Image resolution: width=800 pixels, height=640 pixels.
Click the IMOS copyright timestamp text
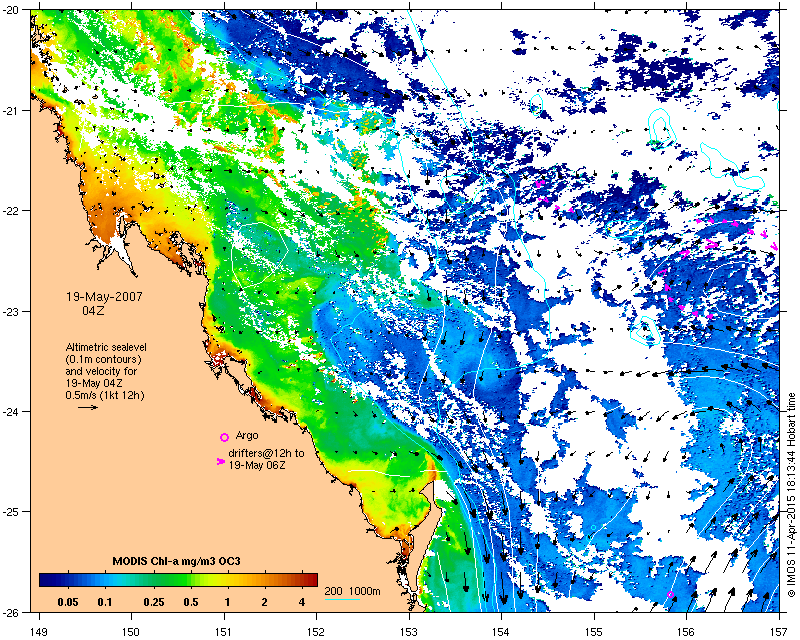[x=791, y=495]
